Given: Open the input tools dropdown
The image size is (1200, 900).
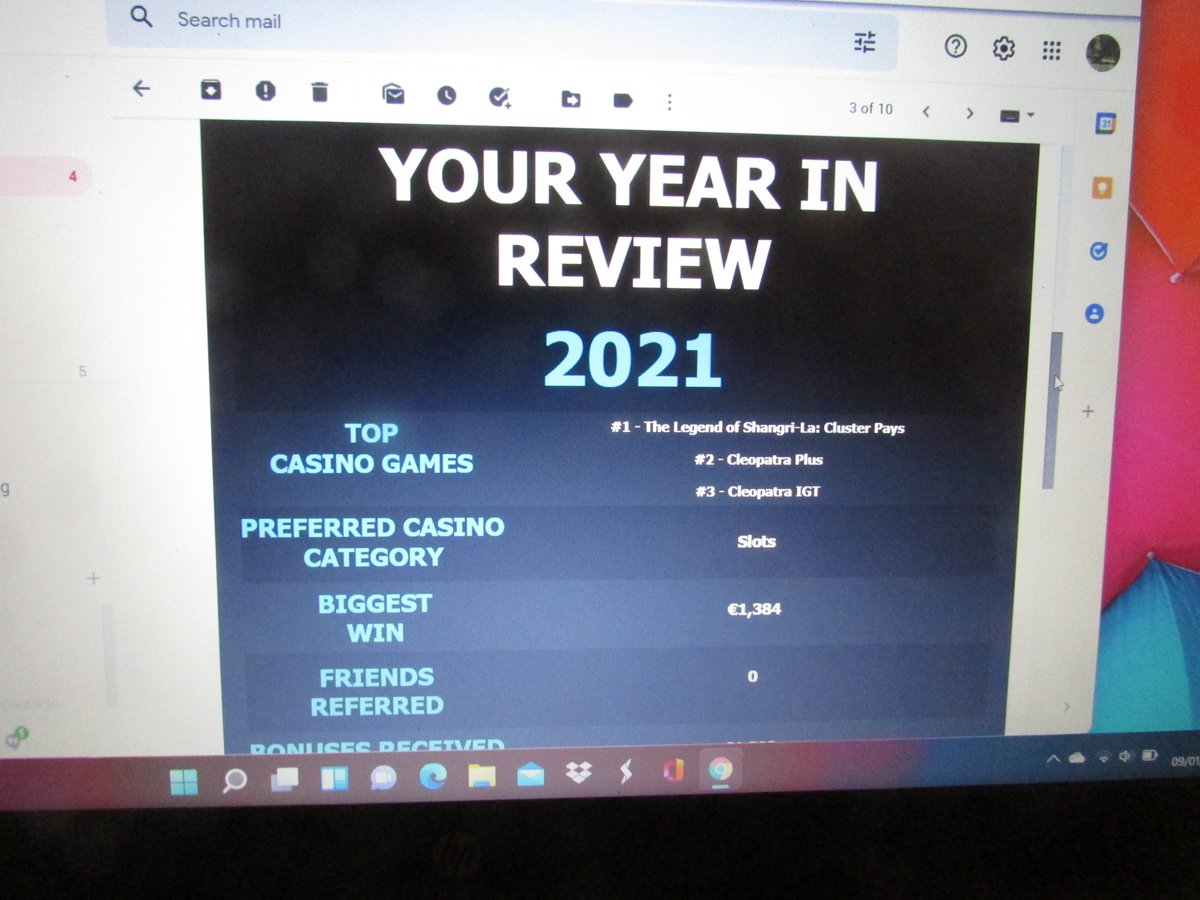Looking at the screenshot, I should (x=1017, y=115).
